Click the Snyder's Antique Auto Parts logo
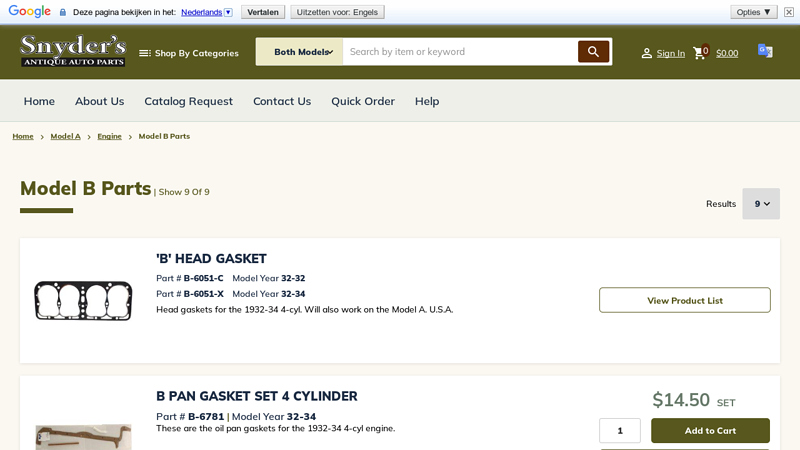The height and width of the screenshot is (450, 800). click(x=73, y=51)
